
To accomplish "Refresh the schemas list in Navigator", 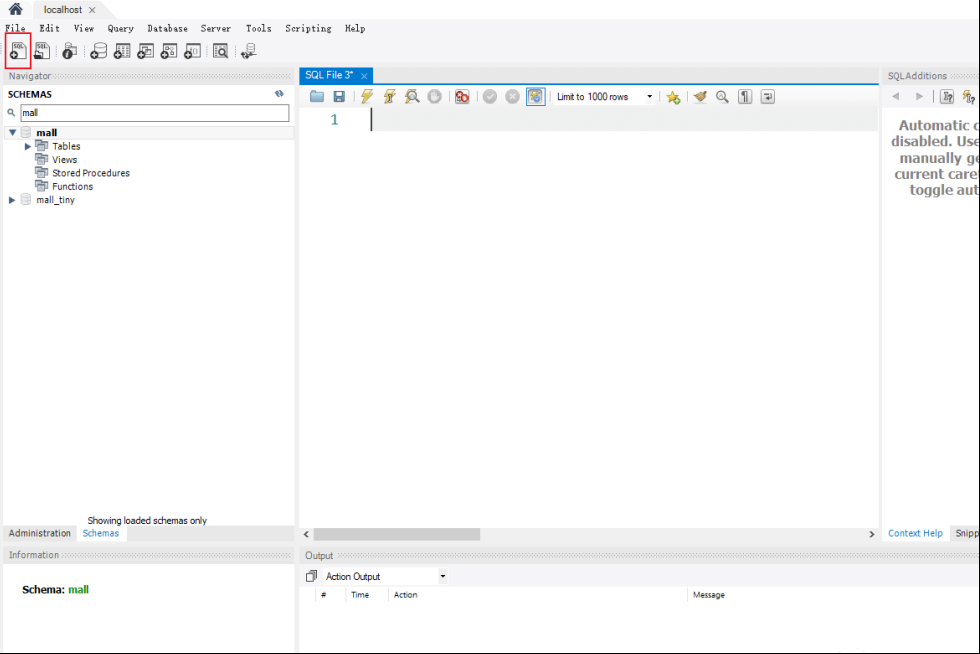I will pos(279,94).
